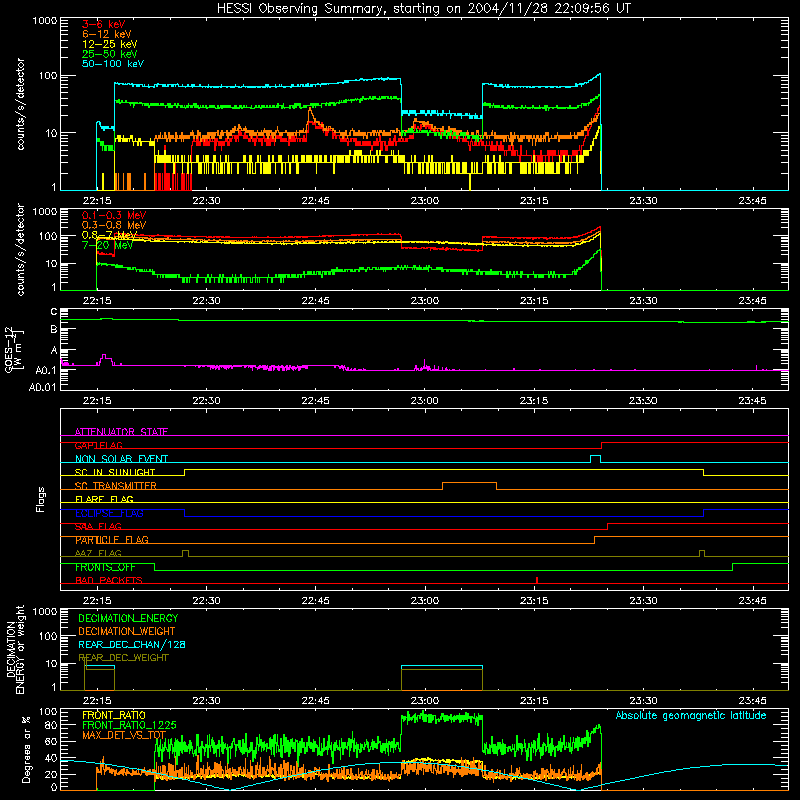Click the B class label on GOES axis
The height and width of the screenshot is (800, 800).
(x=54, y=330)
